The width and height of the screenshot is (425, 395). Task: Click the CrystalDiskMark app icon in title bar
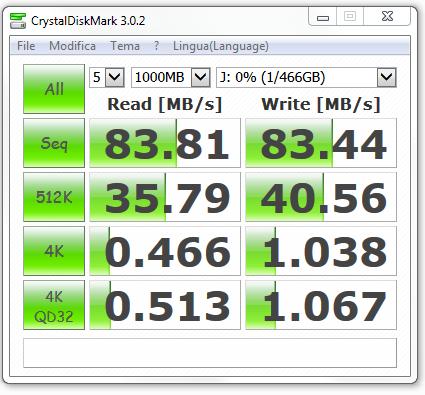[18, 21]
